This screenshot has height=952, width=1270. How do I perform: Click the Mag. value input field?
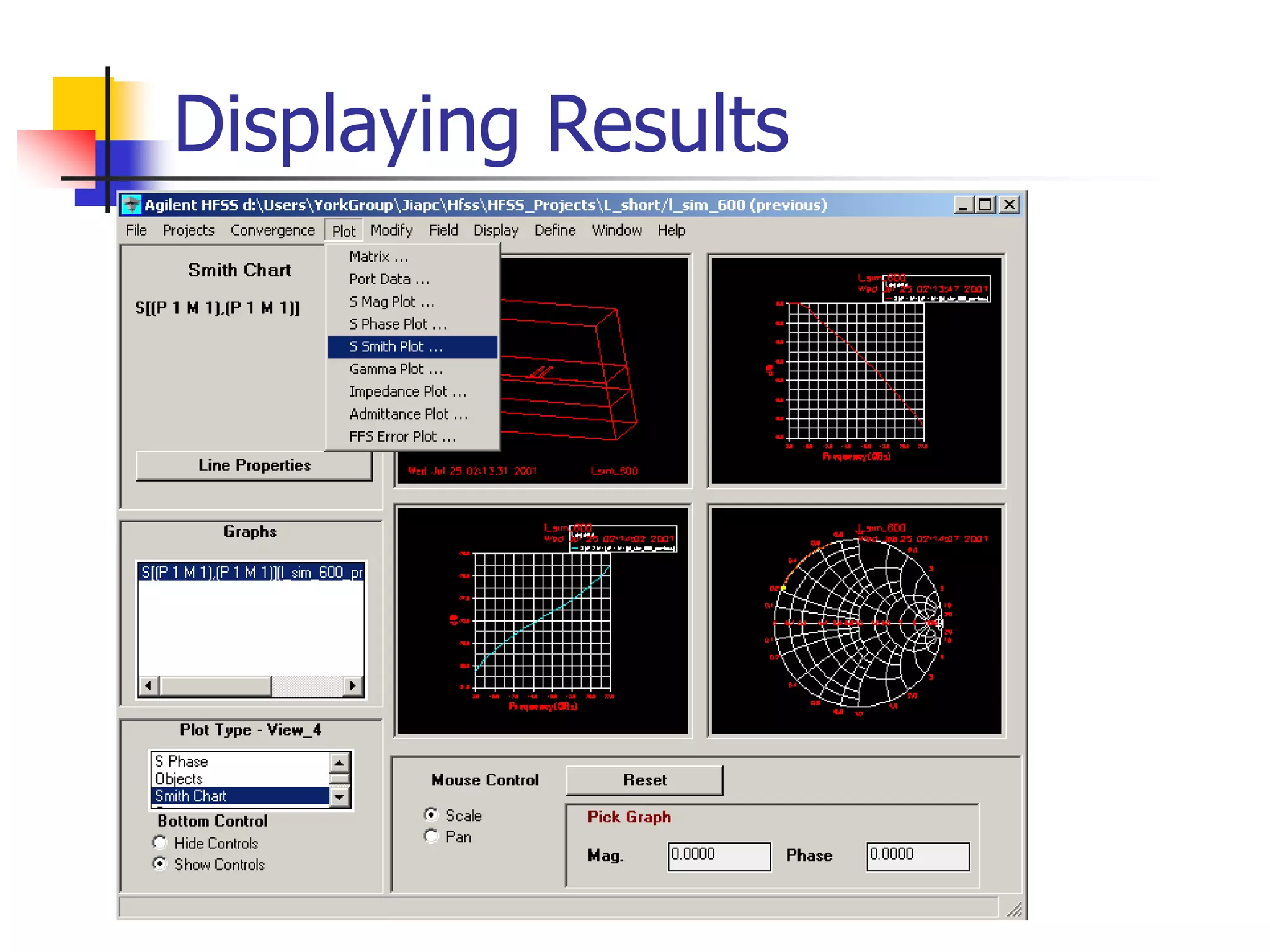pos(719,856)
